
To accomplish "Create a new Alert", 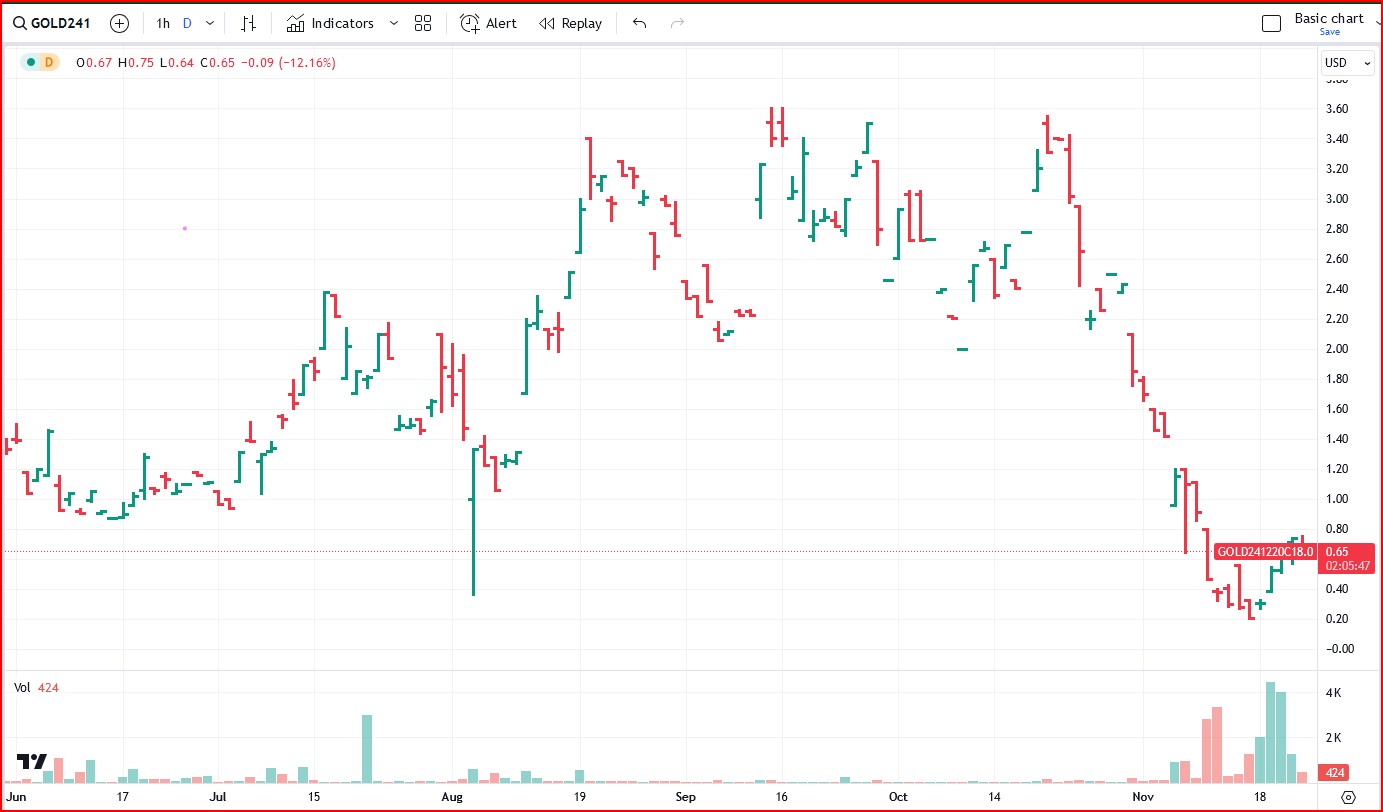I will click(489, 23).
